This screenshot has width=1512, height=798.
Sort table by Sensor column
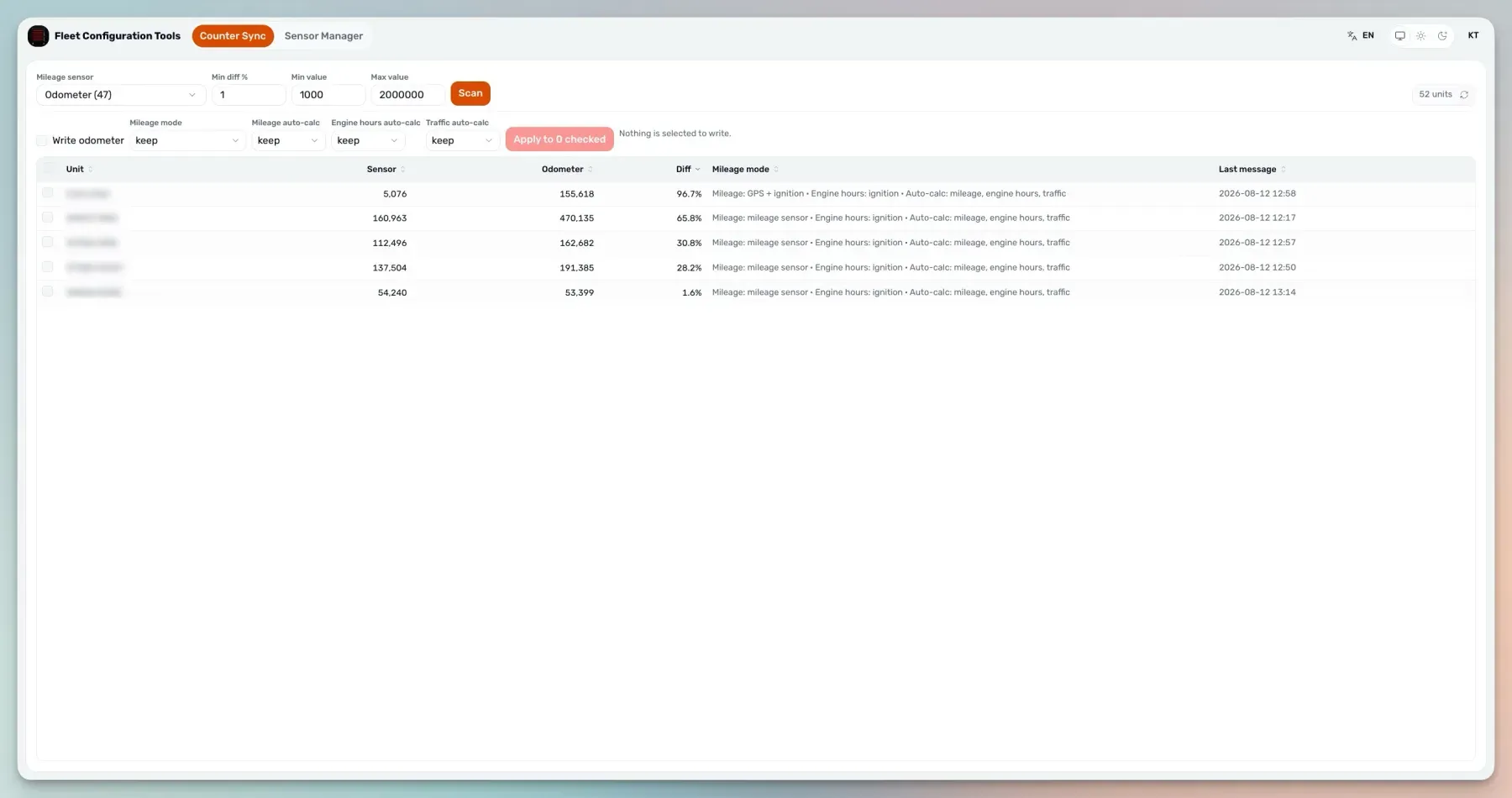coord(386,170)
